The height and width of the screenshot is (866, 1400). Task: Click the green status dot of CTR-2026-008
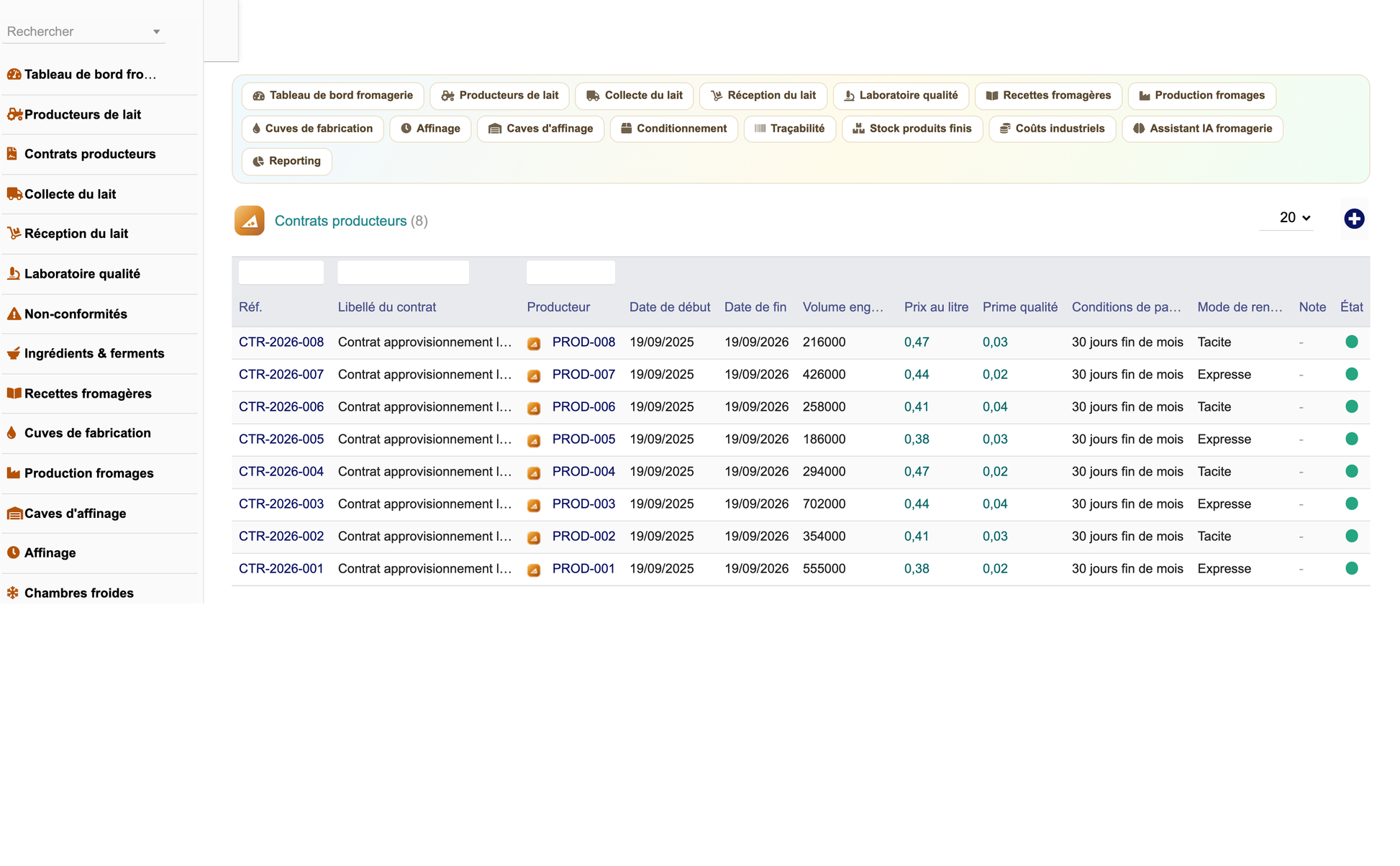(x=1352, y=342)
